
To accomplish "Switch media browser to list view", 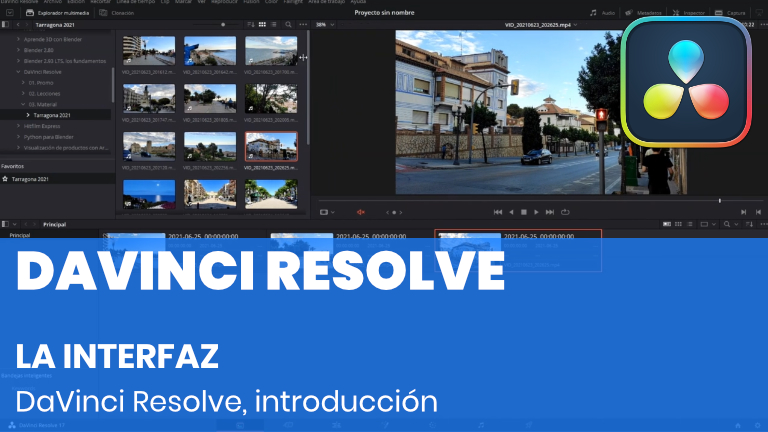I will click(274, 24).
